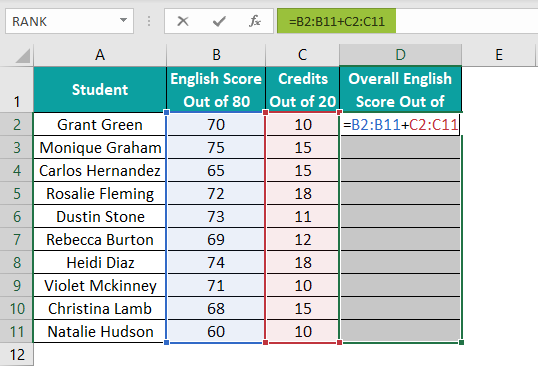This screenshot has width=538, height=366.
Task: Open the Name Box dropdown arrow
Action: [123, 20]
